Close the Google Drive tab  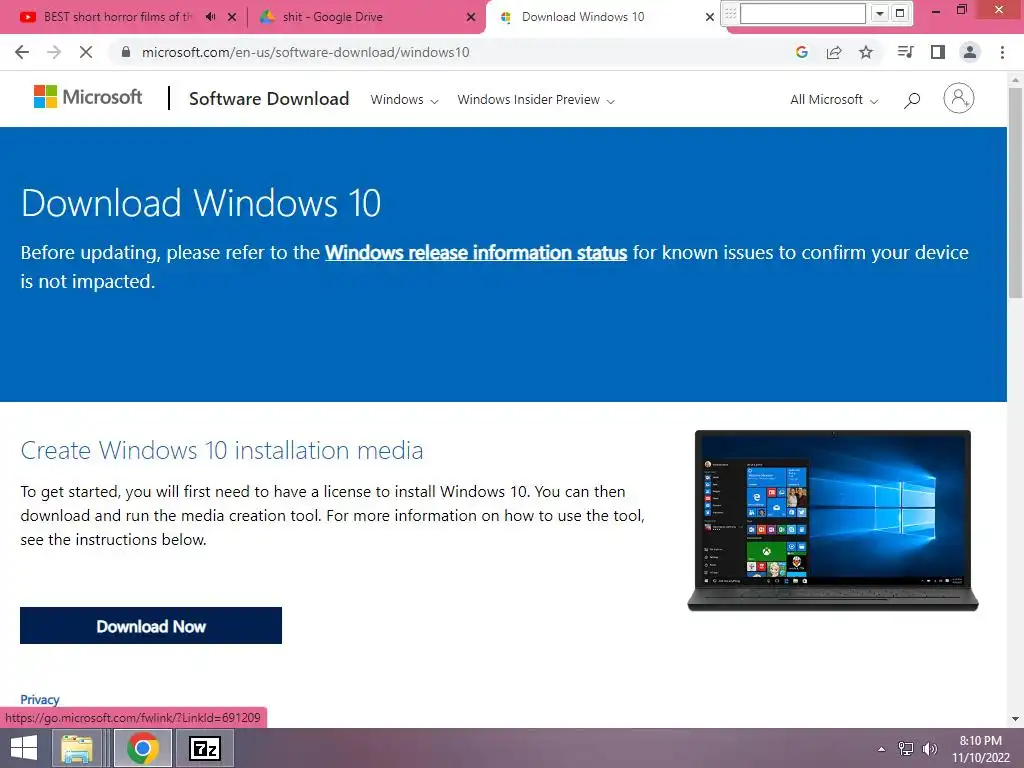tap(471, 17)
